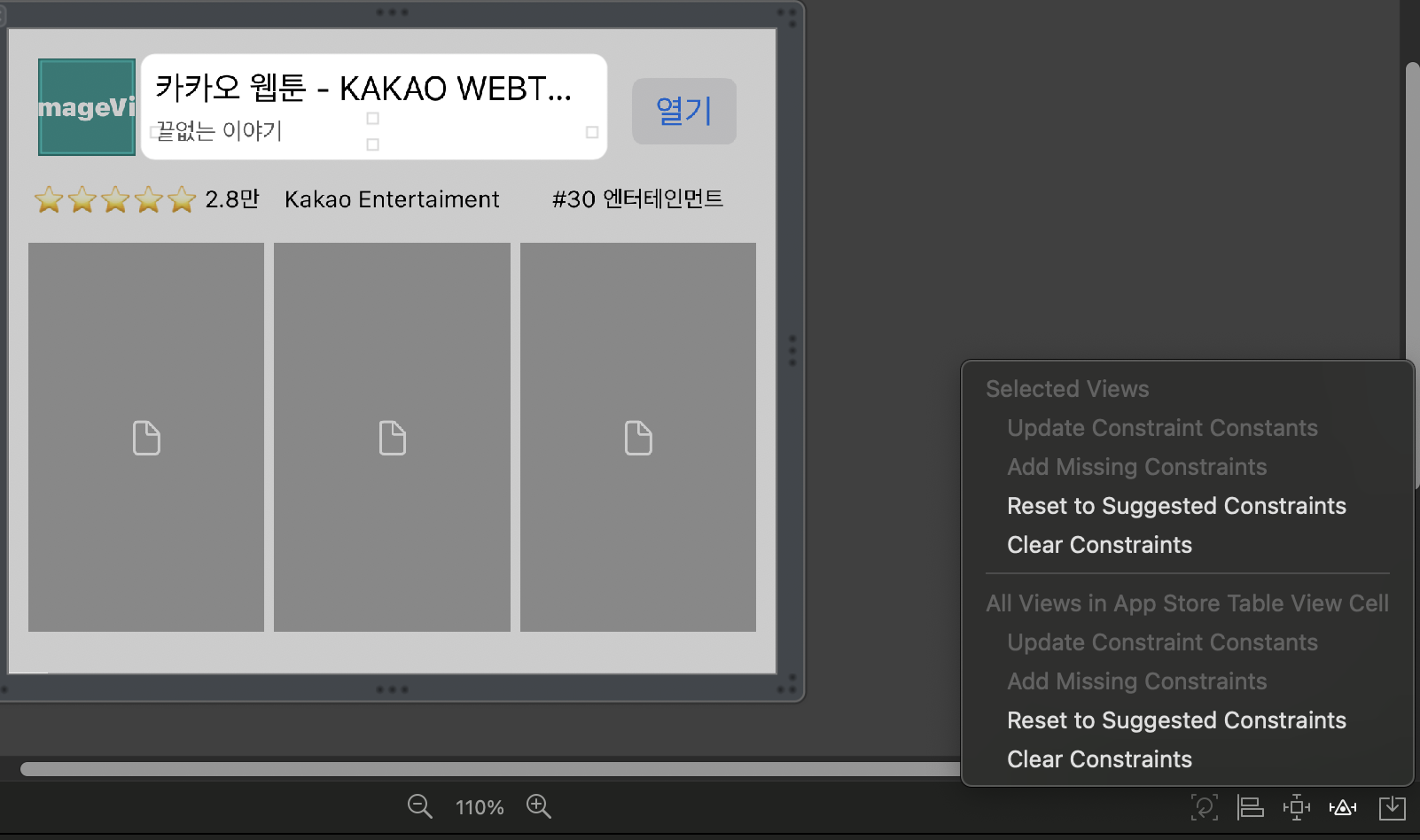Select the first screenshot image placeholder

click(x=146, y=437)
